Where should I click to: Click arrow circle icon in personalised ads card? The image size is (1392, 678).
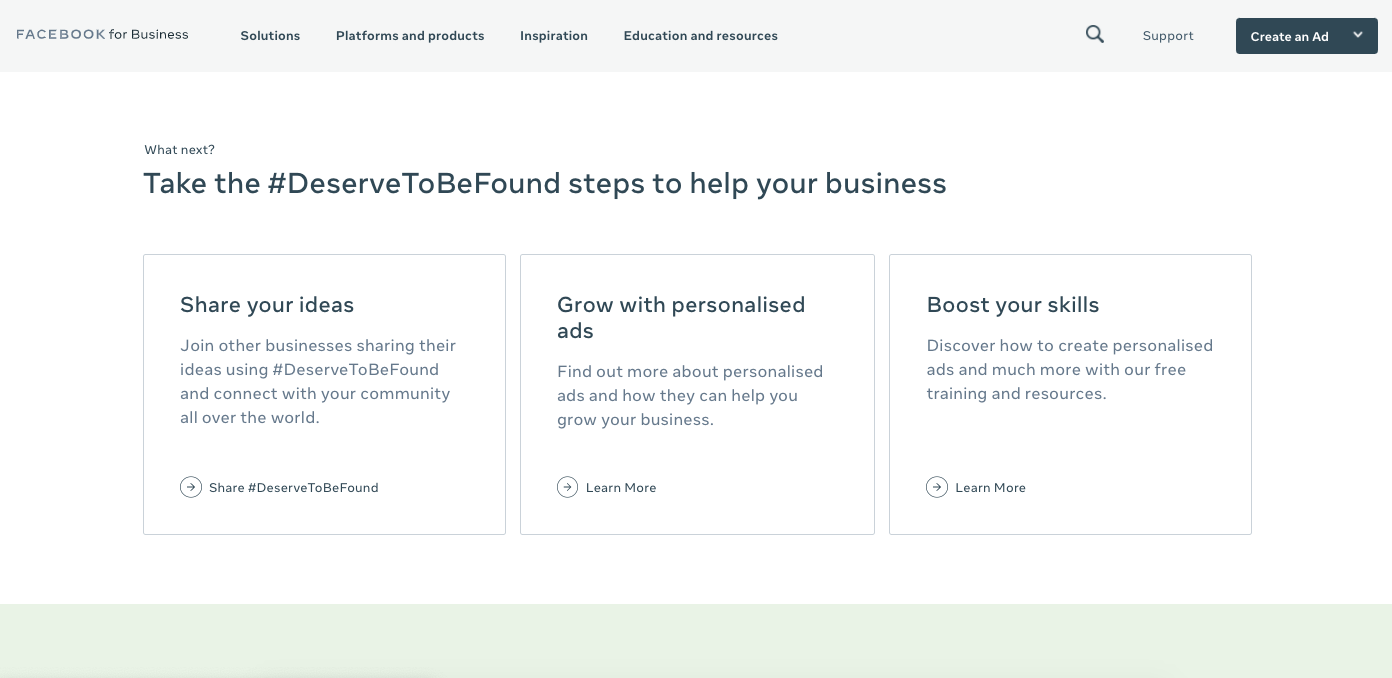click(x=568, y=487)
